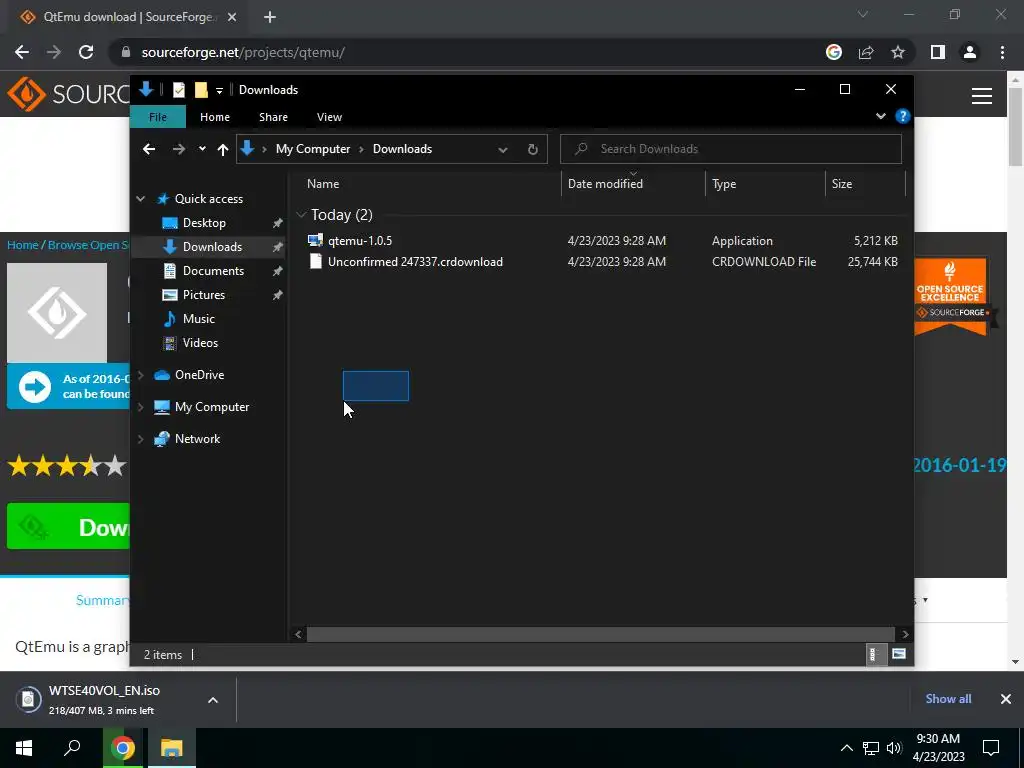Open recent locations dropdown arrow
The width and height of the screenshot is (1024, 768).
click(x=202, y=149)
